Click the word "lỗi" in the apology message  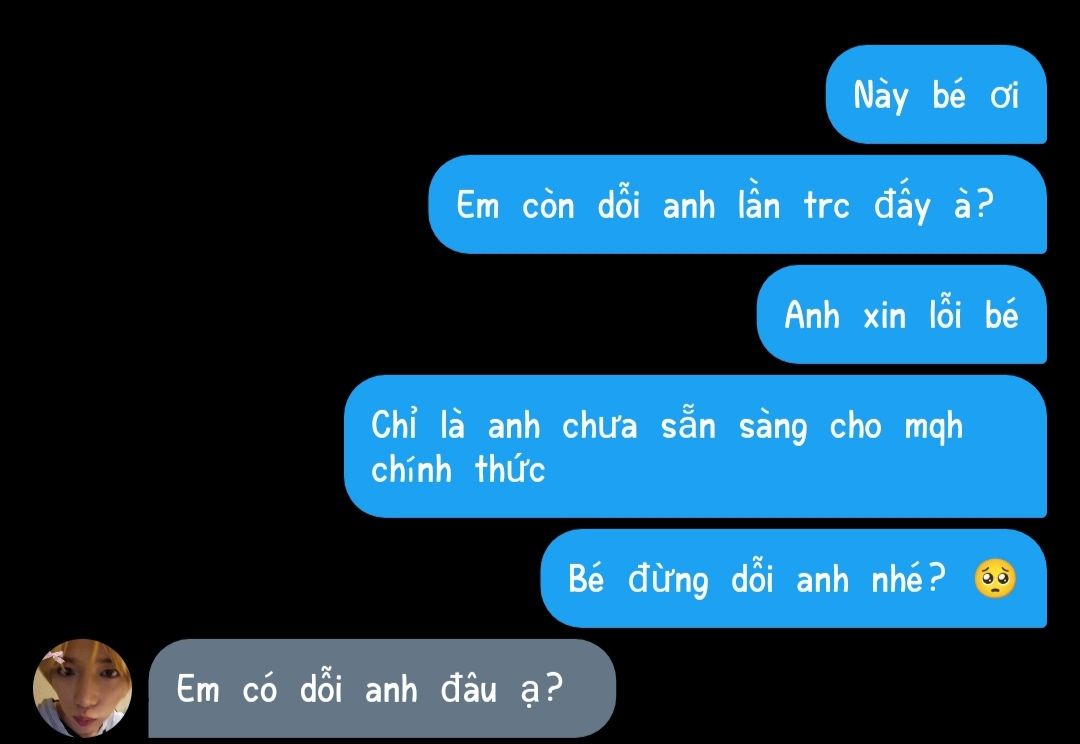[945, 313]
